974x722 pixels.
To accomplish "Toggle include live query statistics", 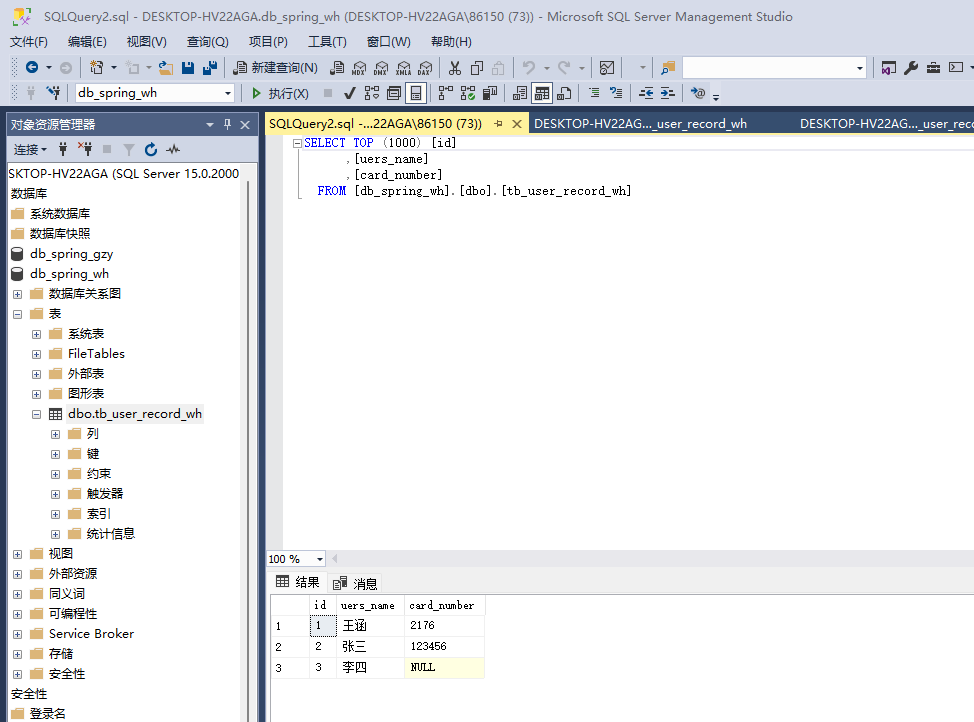I will point(468,93).
